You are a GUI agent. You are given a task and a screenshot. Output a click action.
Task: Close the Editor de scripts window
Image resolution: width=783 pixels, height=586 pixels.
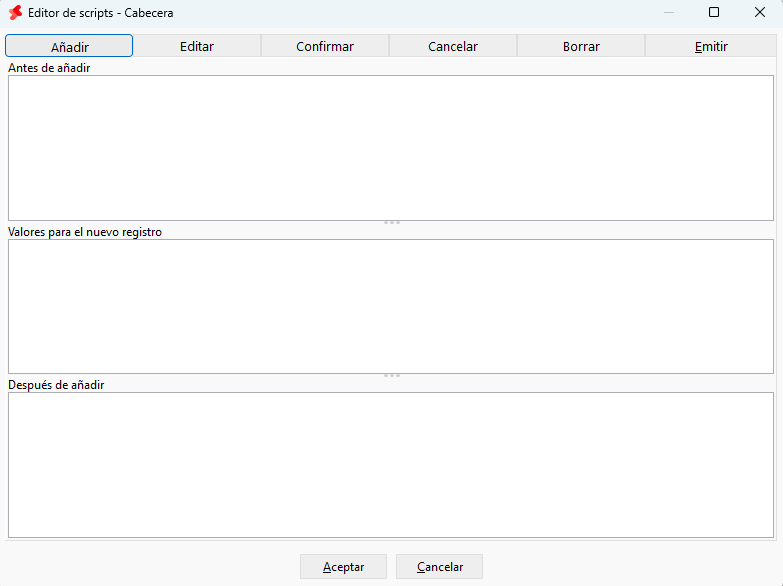click(760, 12)
